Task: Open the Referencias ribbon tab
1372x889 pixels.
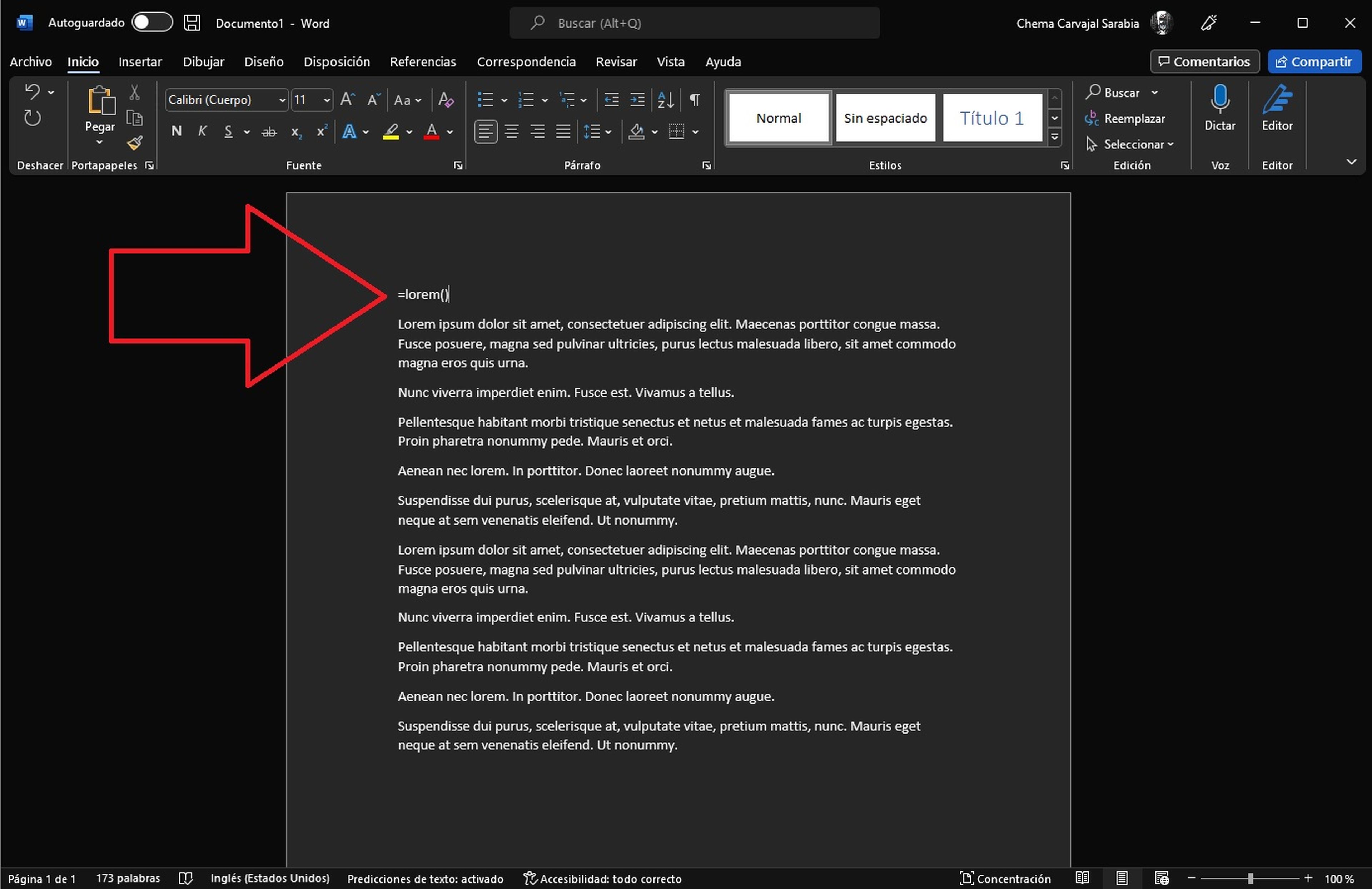Action: pyautogui.click(x=423, y=62)
